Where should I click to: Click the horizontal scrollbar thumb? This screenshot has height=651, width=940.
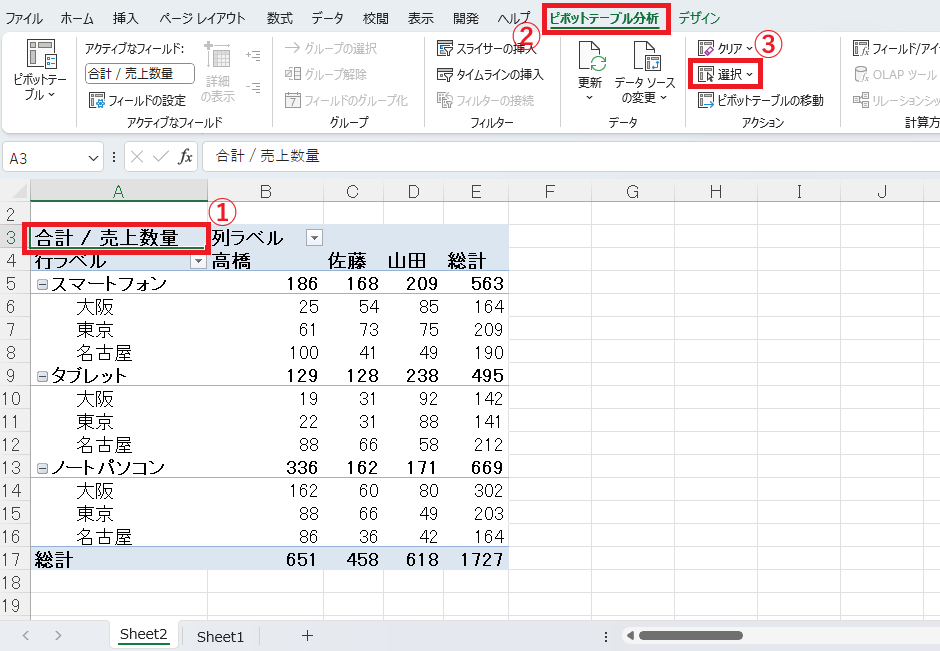coord(691,635)
